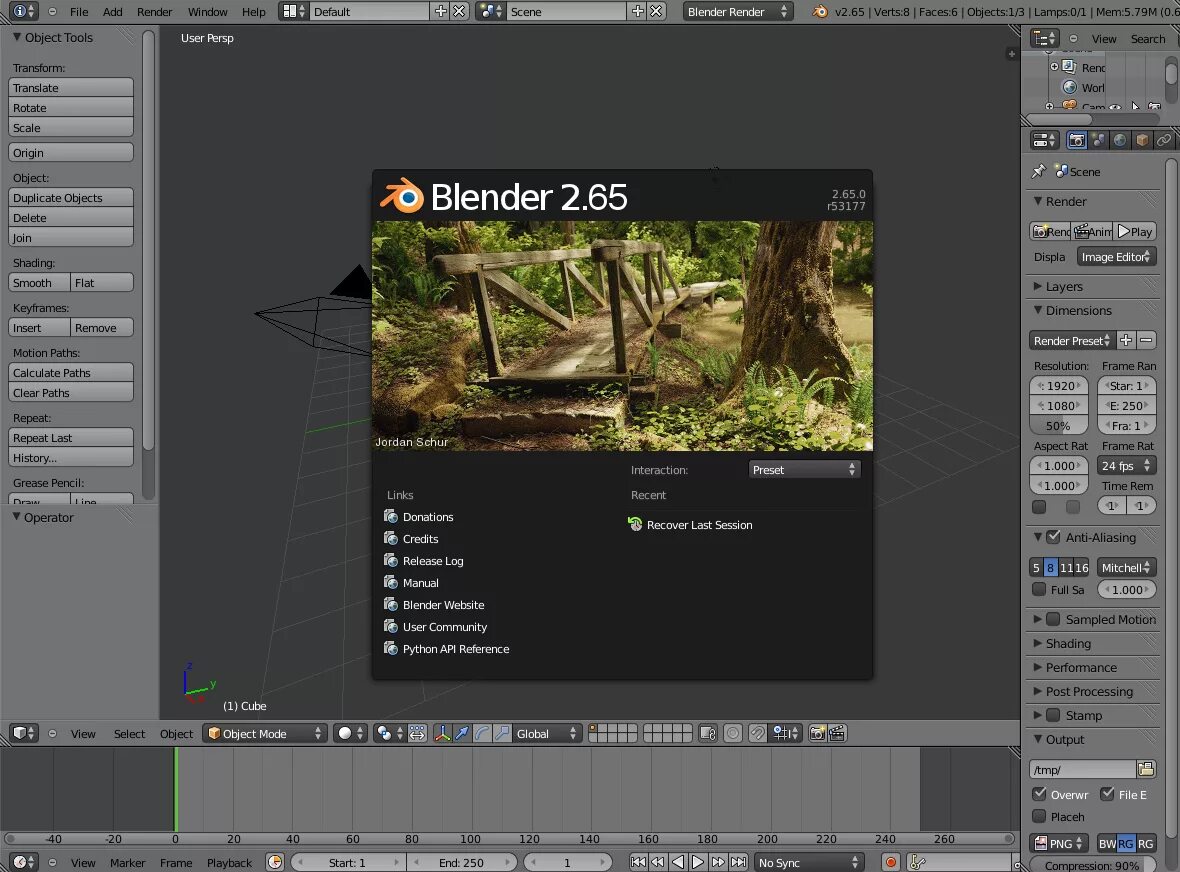This screenshot has height=872, width=1180.
Task: Open the Render Presets dropdown
Action: pos(1072,340)
